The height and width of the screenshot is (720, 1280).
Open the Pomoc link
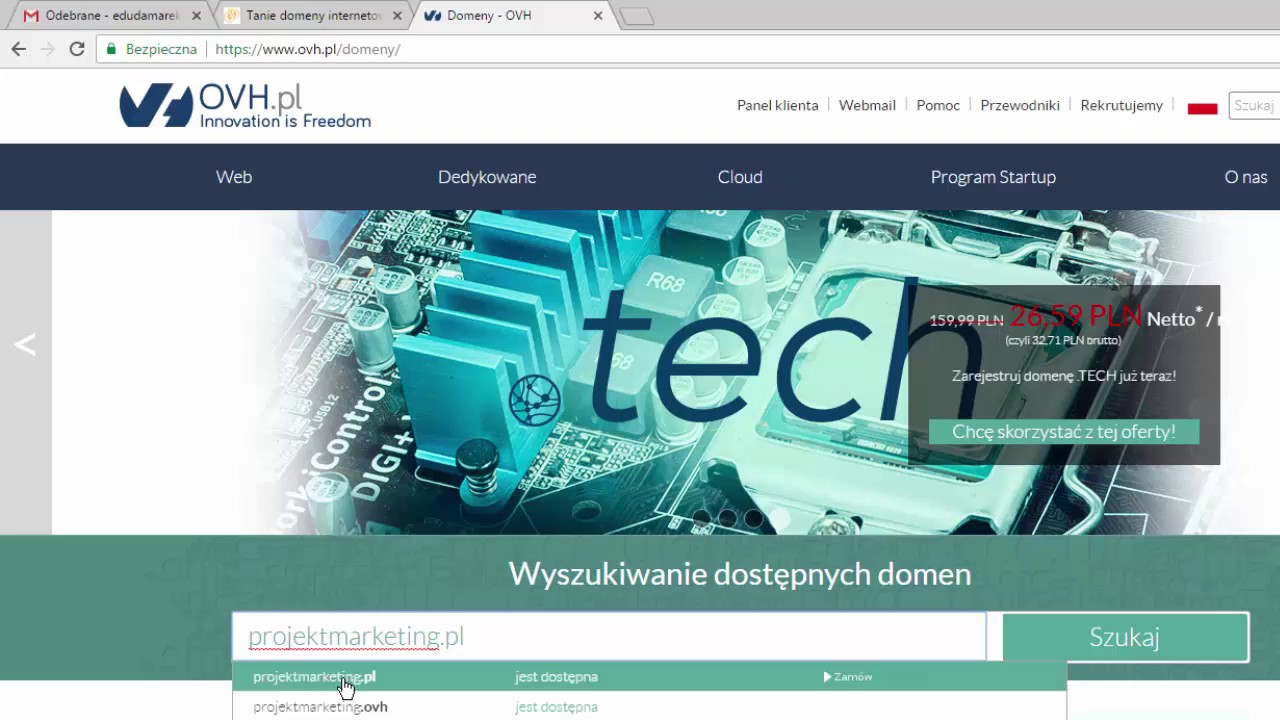coord(938,105)
